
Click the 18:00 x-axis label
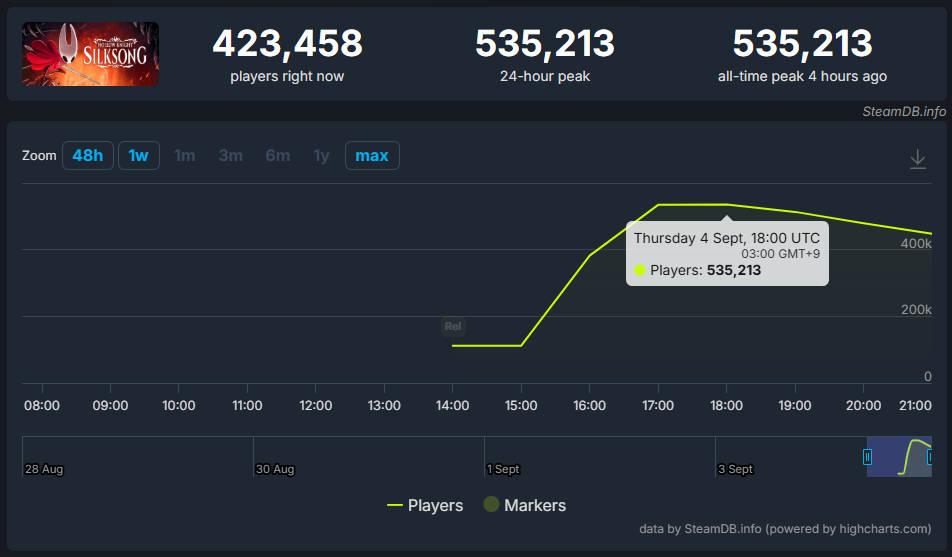726,405
